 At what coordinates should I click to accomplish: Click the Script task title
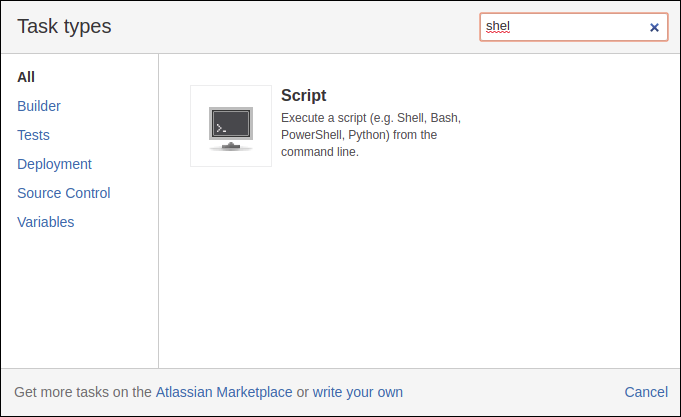coord(304,96)
